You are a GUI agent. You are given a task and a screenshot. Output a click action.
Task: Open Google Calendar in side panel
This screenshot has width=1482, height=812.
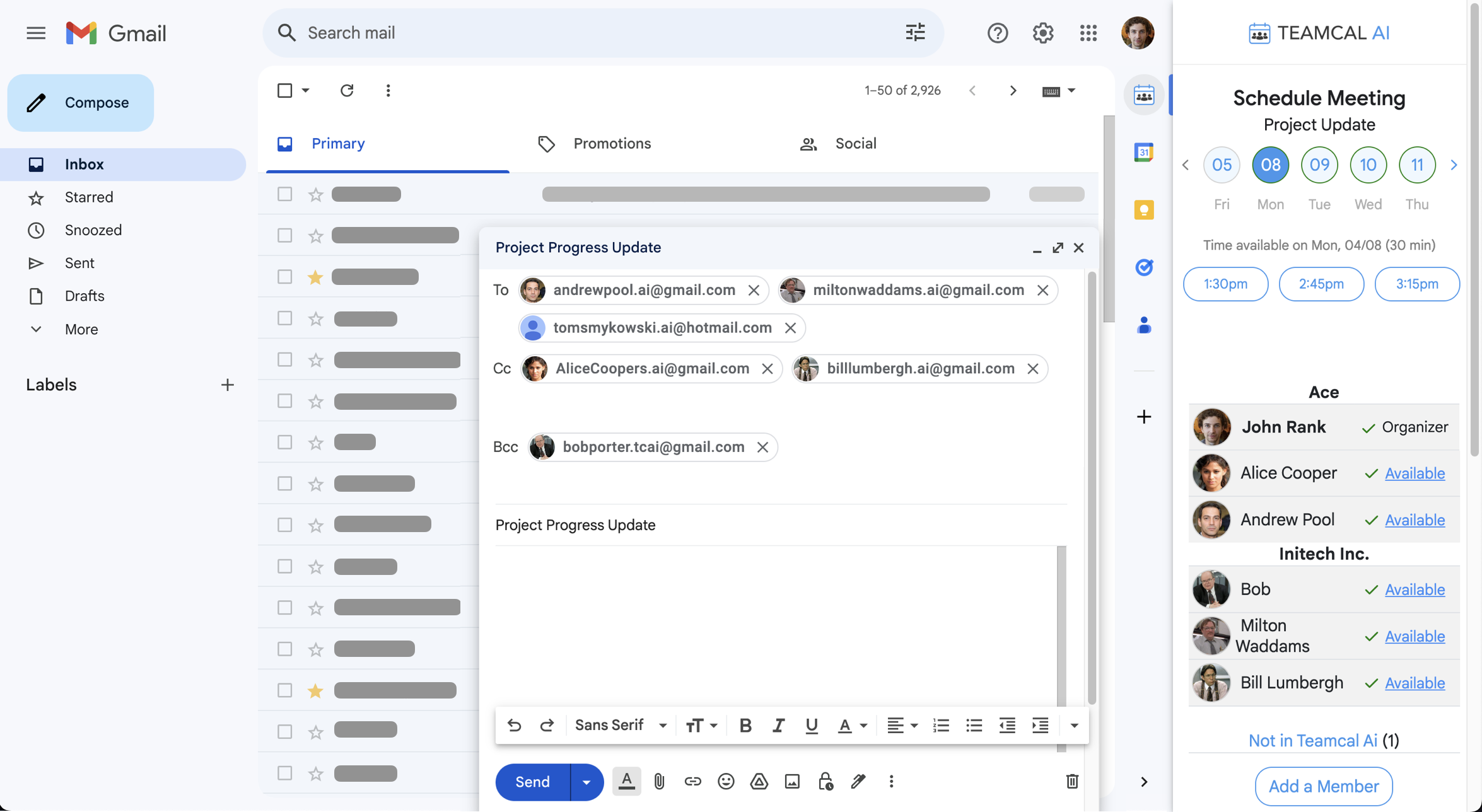1143,152
